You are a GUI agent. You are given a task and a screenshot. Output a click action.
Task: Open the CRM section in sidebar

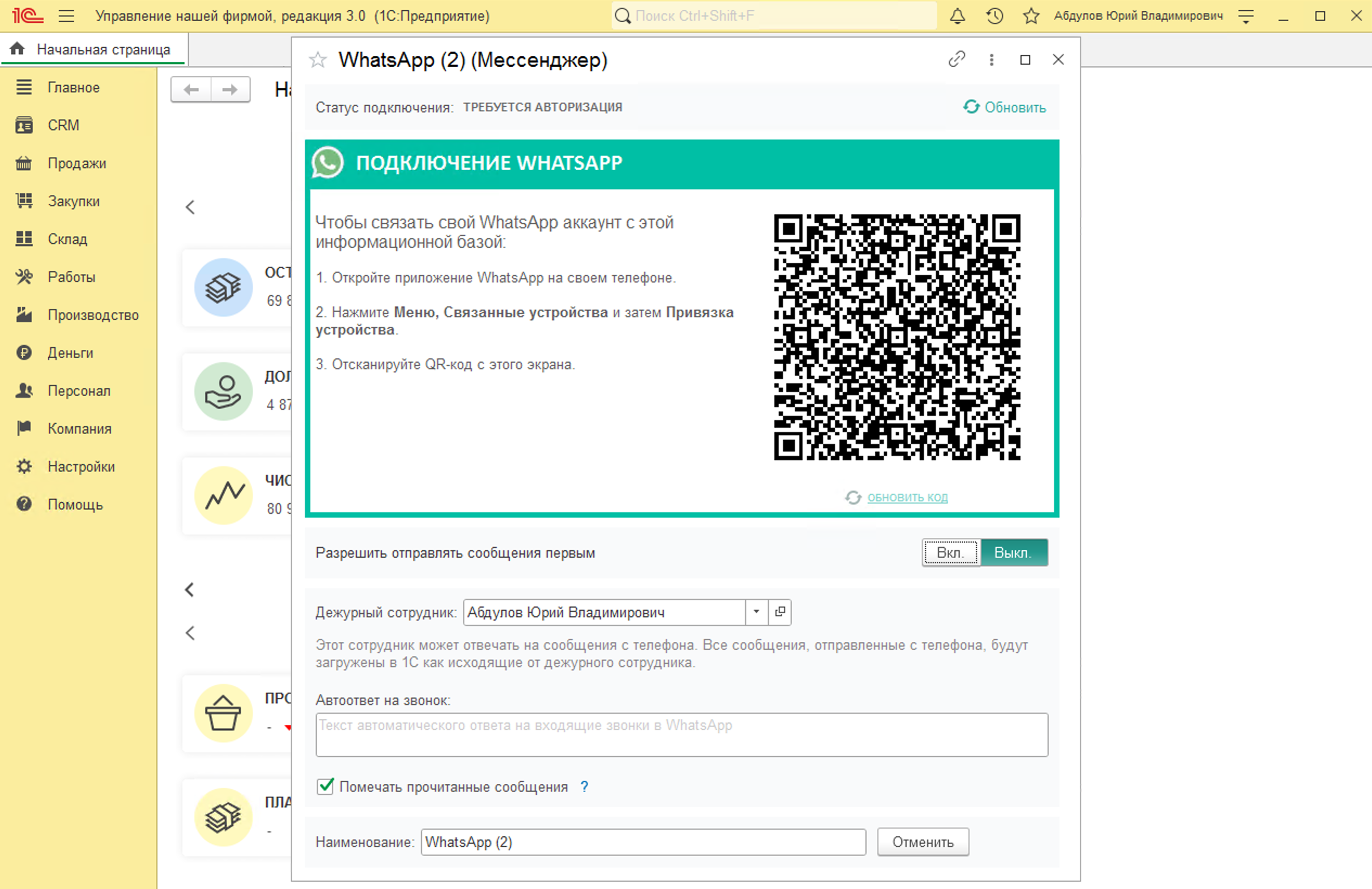(x=63, y=125)
